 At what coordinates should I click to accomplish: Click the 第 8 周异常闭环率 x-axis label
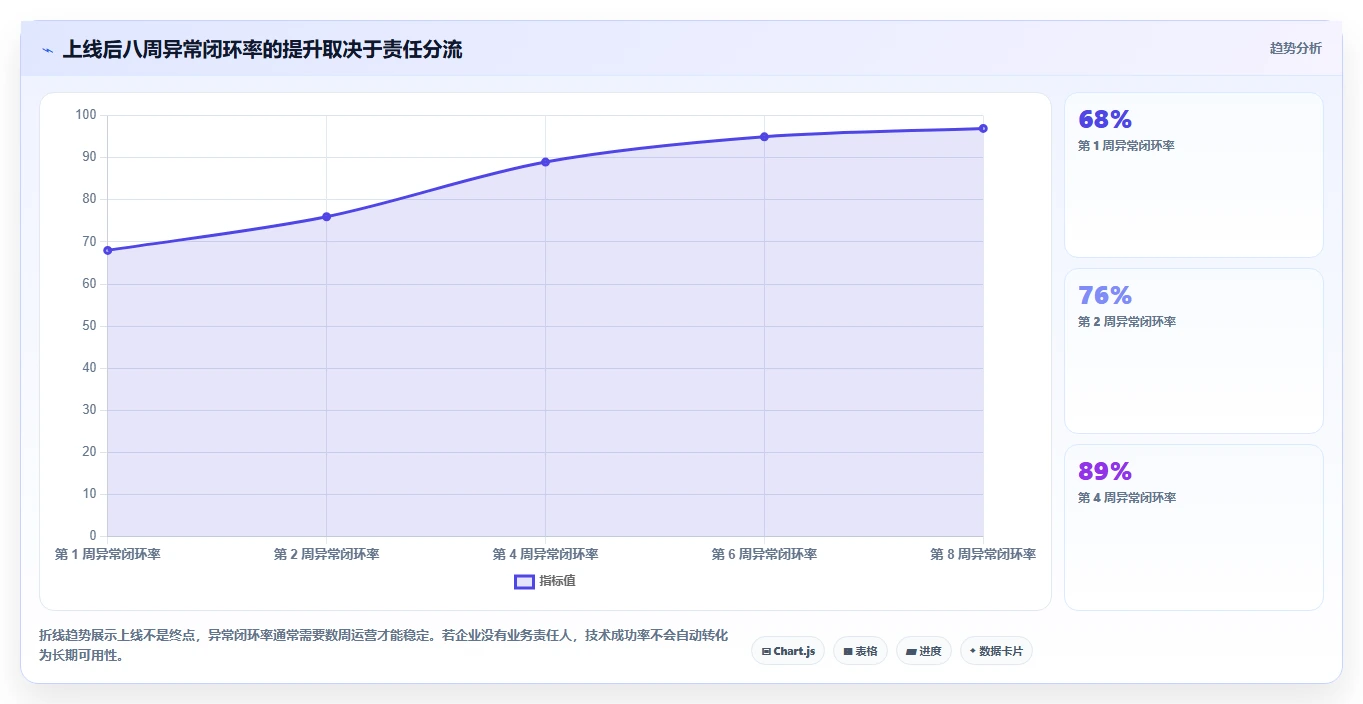[983, 554]
